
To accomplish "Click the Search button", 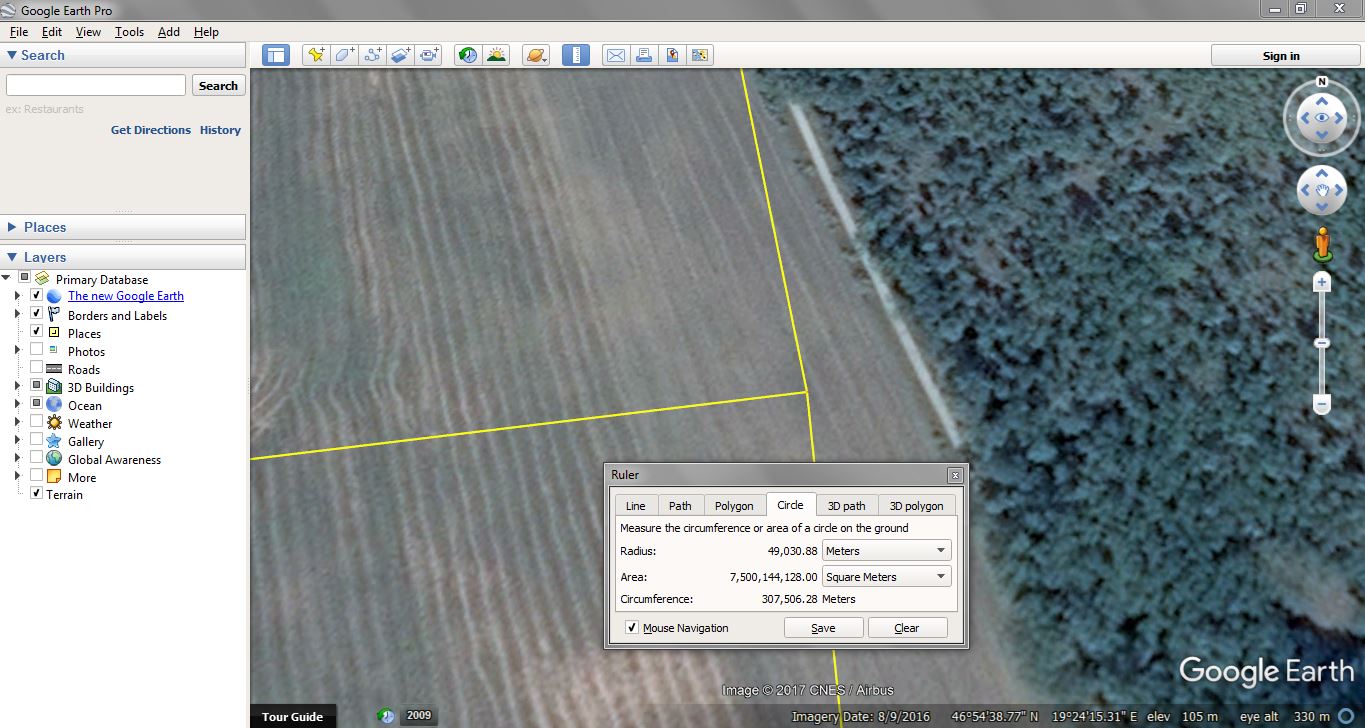I will [218, 86].
